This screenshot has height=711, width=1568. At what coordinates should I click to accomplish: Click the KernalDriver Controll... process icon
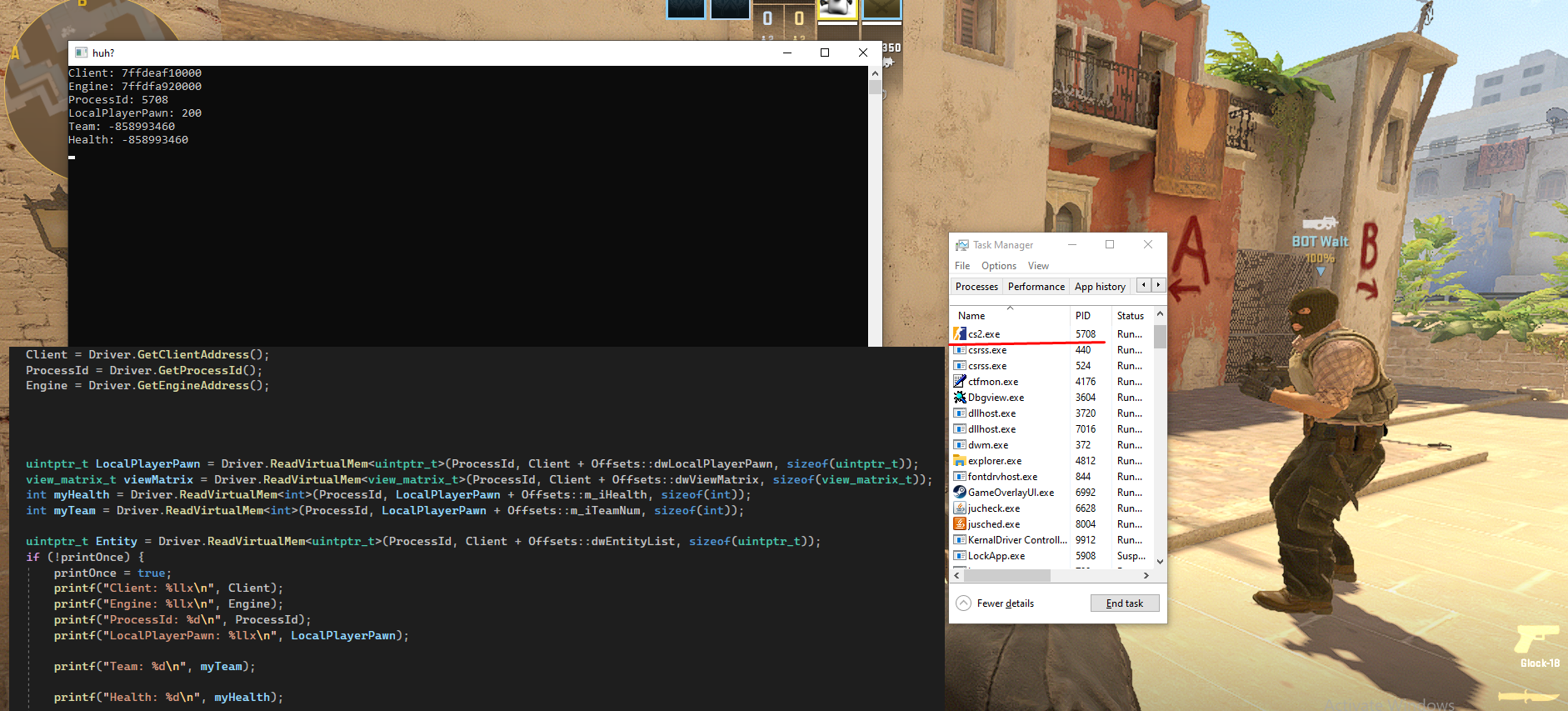coord(960,540)
